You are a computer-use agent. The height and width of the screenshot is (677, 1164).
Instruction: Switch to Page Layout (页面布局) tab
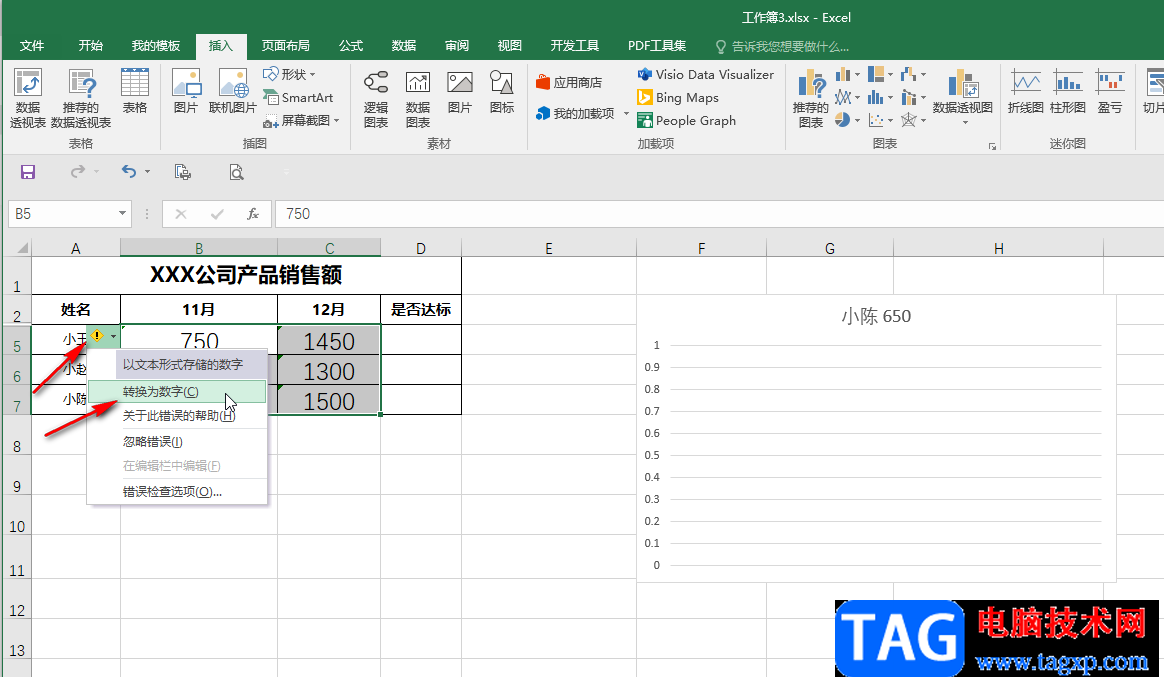click(285, 46)
